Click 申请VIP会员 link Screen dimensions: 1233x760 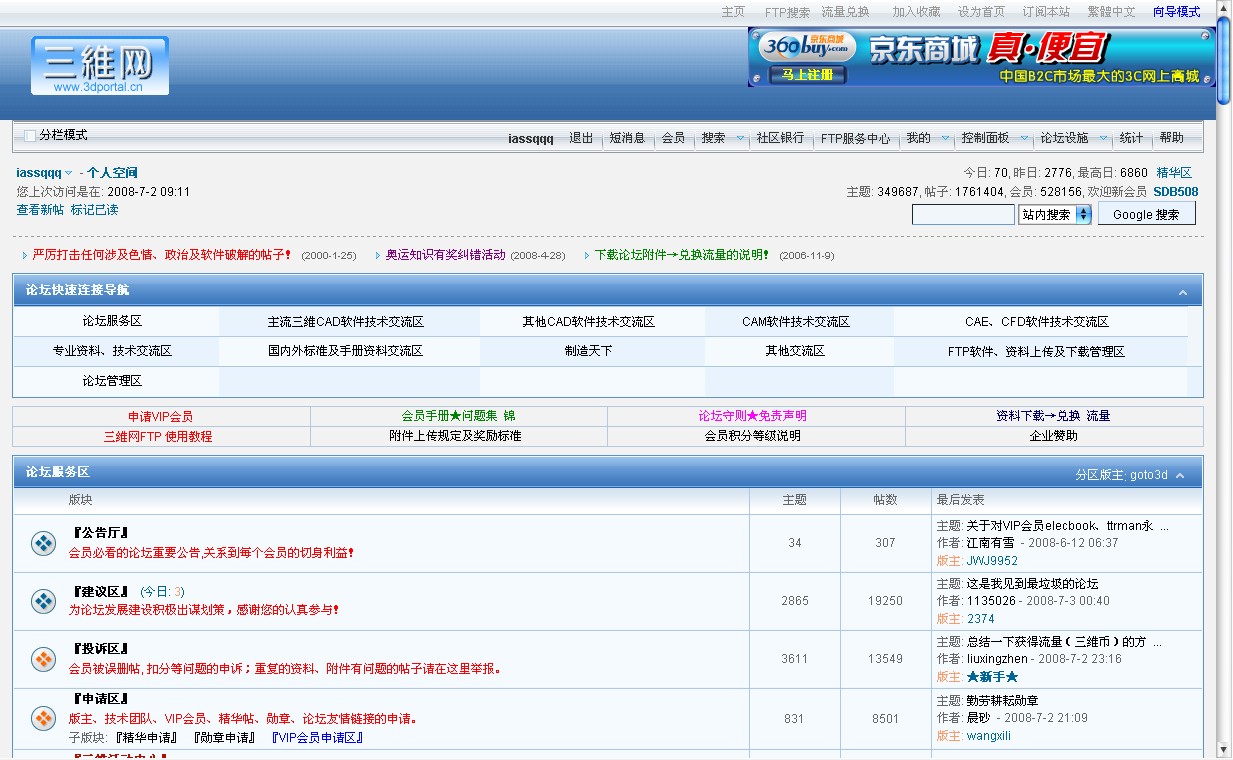[160, 416]
